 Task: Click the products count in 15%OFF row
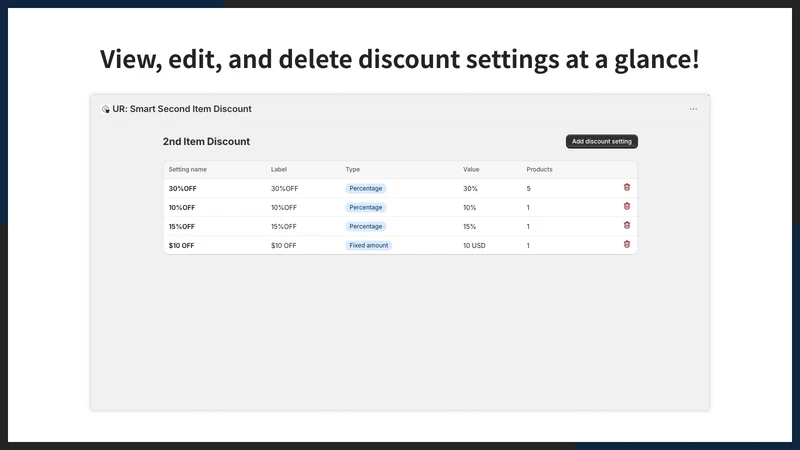point(528,227)
